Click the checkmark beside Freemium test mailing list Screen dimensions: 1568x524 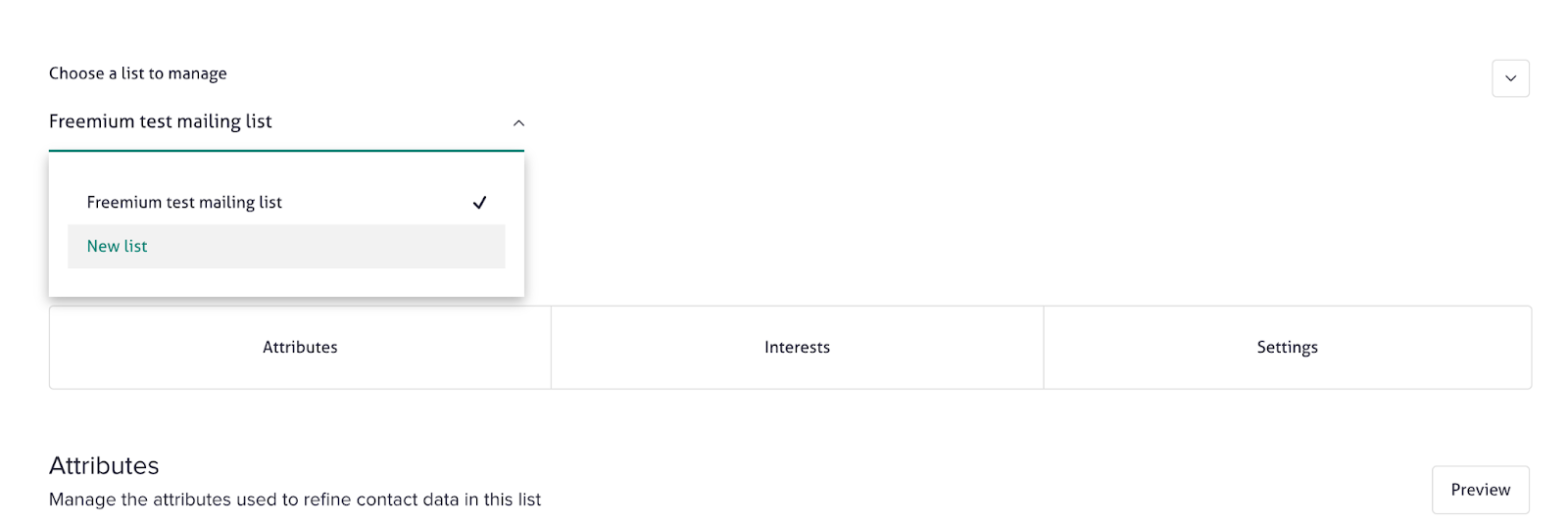(479, 203)
